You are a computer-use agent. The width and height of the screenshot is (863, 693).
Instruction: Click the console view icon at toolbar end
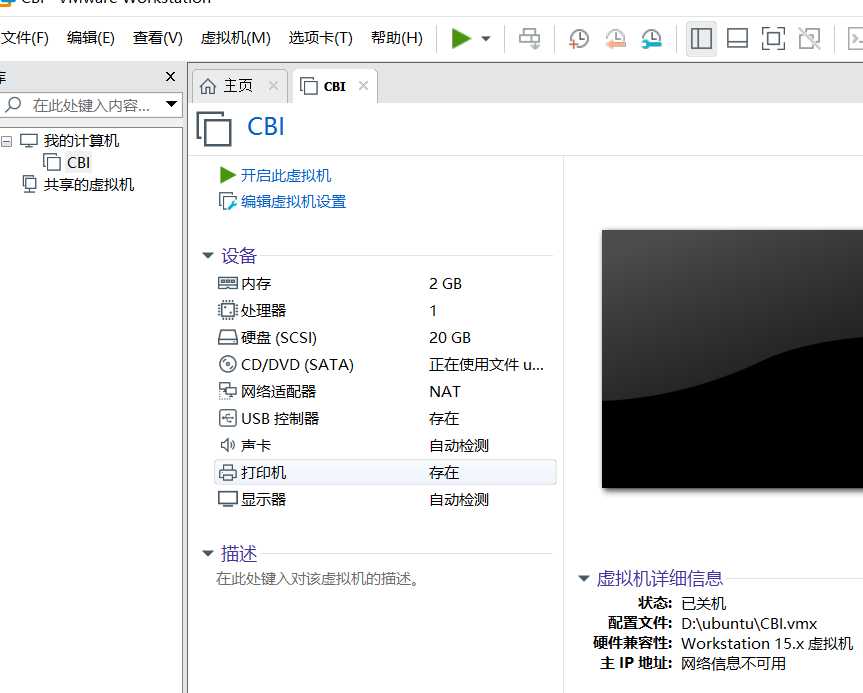pos(855,39)
